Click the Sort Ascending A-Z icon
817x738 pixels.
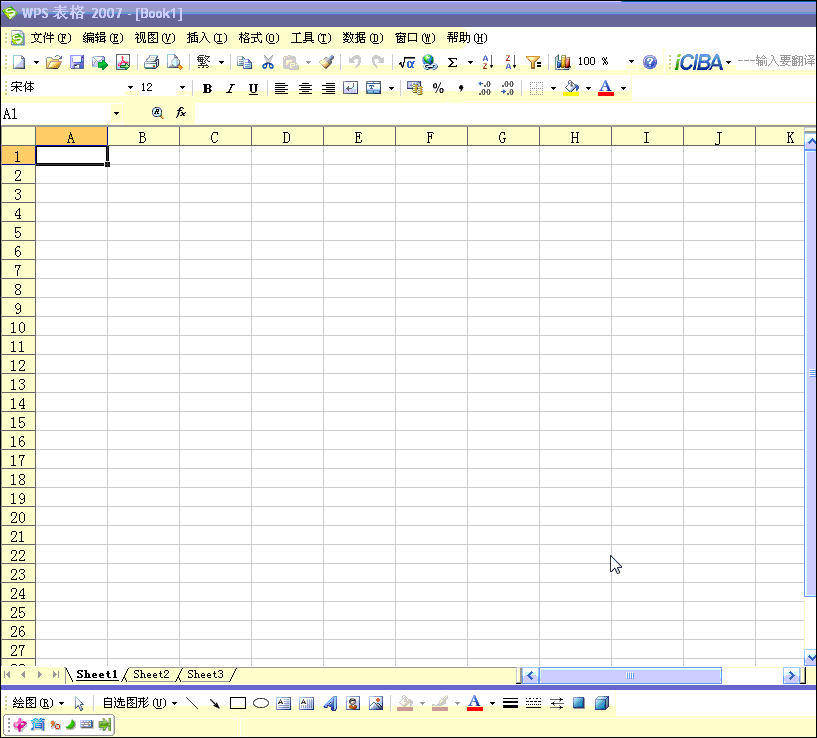pos(487,62)
